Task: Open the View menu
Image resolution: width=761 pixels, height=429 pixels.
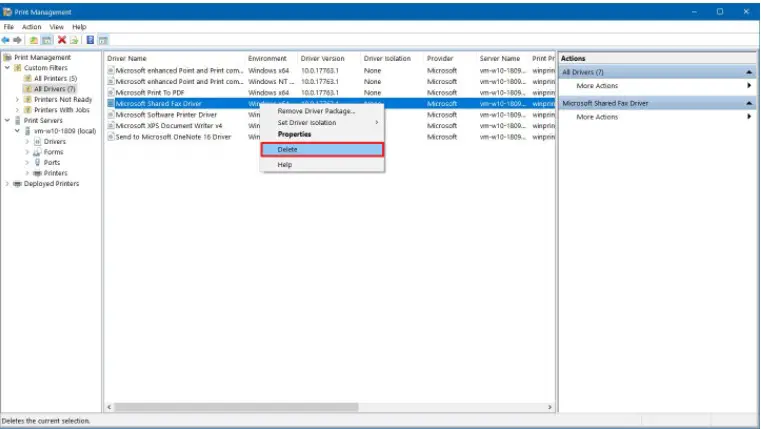Action: [x=56, y=27]
